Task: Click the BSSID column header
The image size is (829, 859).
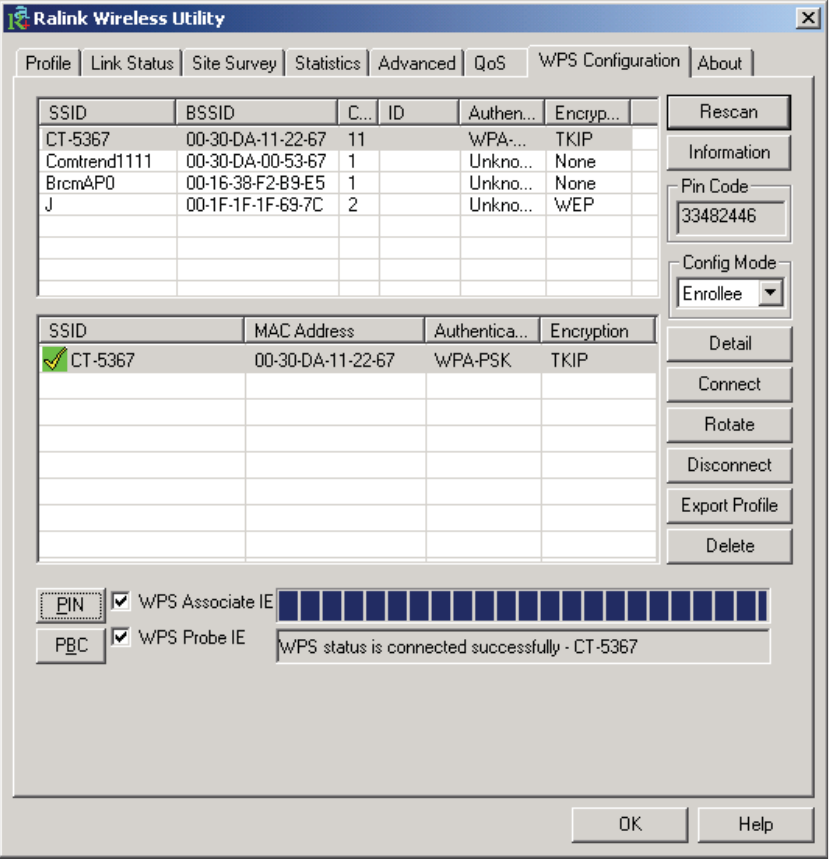Action: (x=256, y=113)
